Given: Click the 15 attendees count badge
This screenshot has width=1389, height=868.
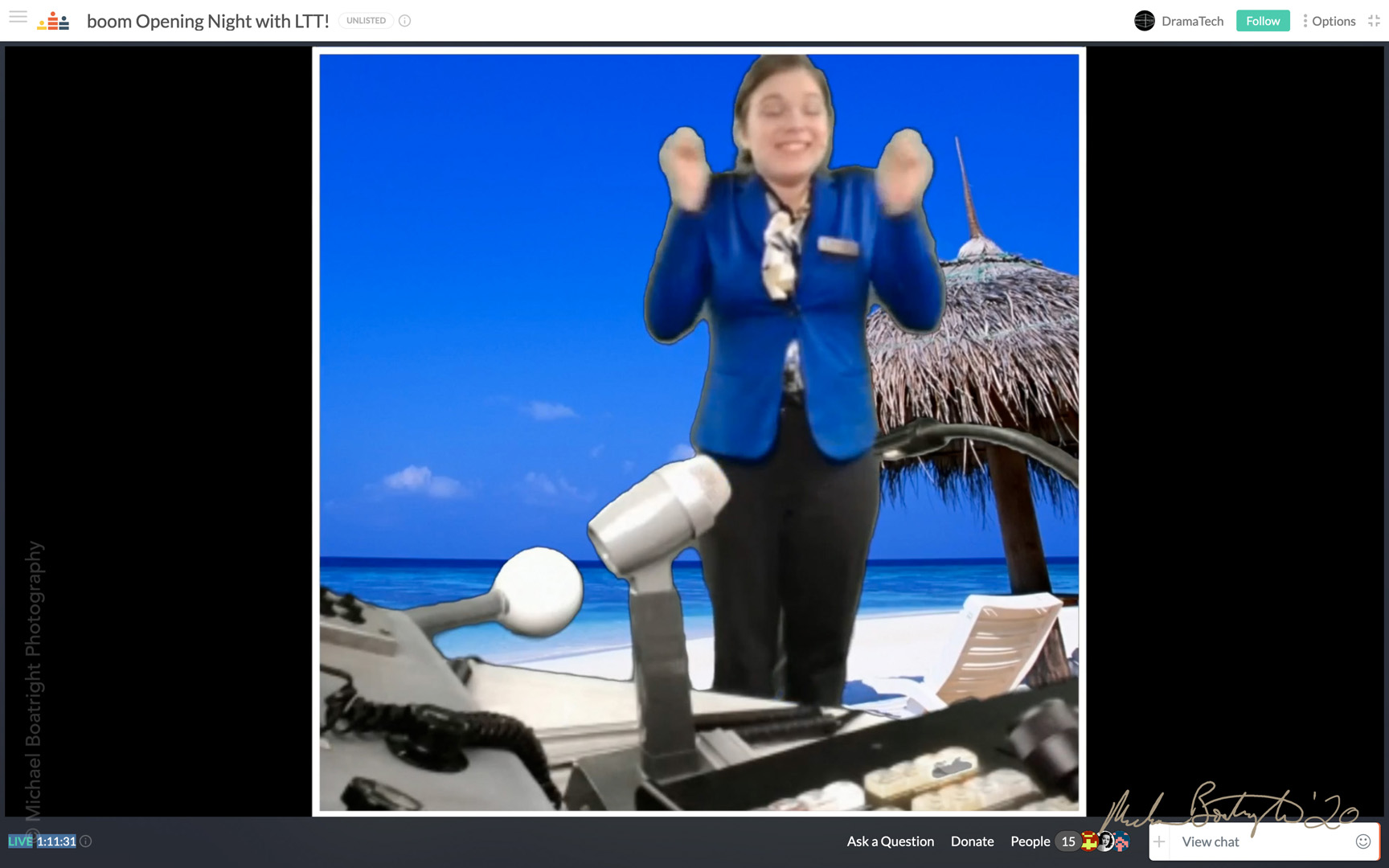Looking at the screenshot, I should pyautogui.click(x=1067, y=841).
